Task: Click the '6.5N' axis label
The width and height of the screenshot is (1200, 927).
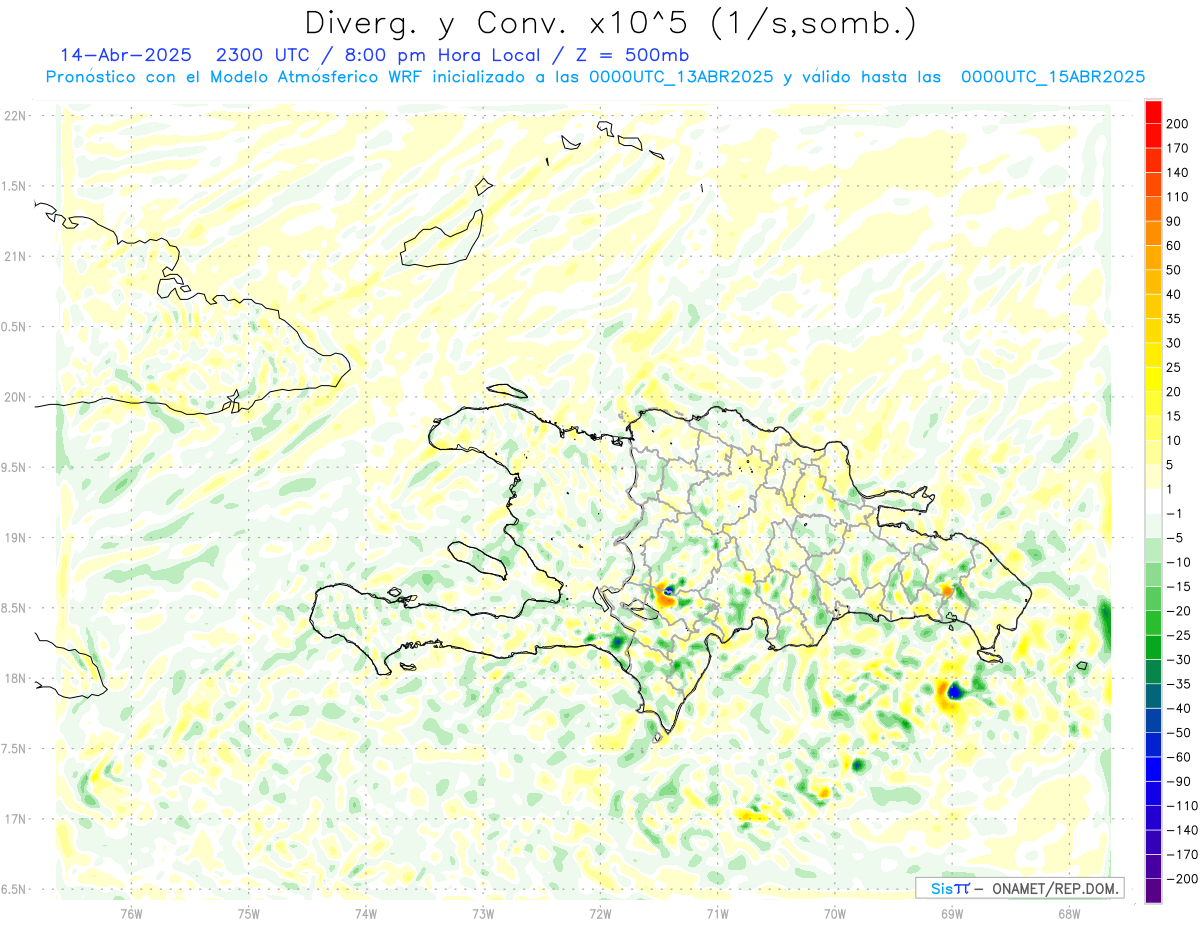Action: [14, 889]
